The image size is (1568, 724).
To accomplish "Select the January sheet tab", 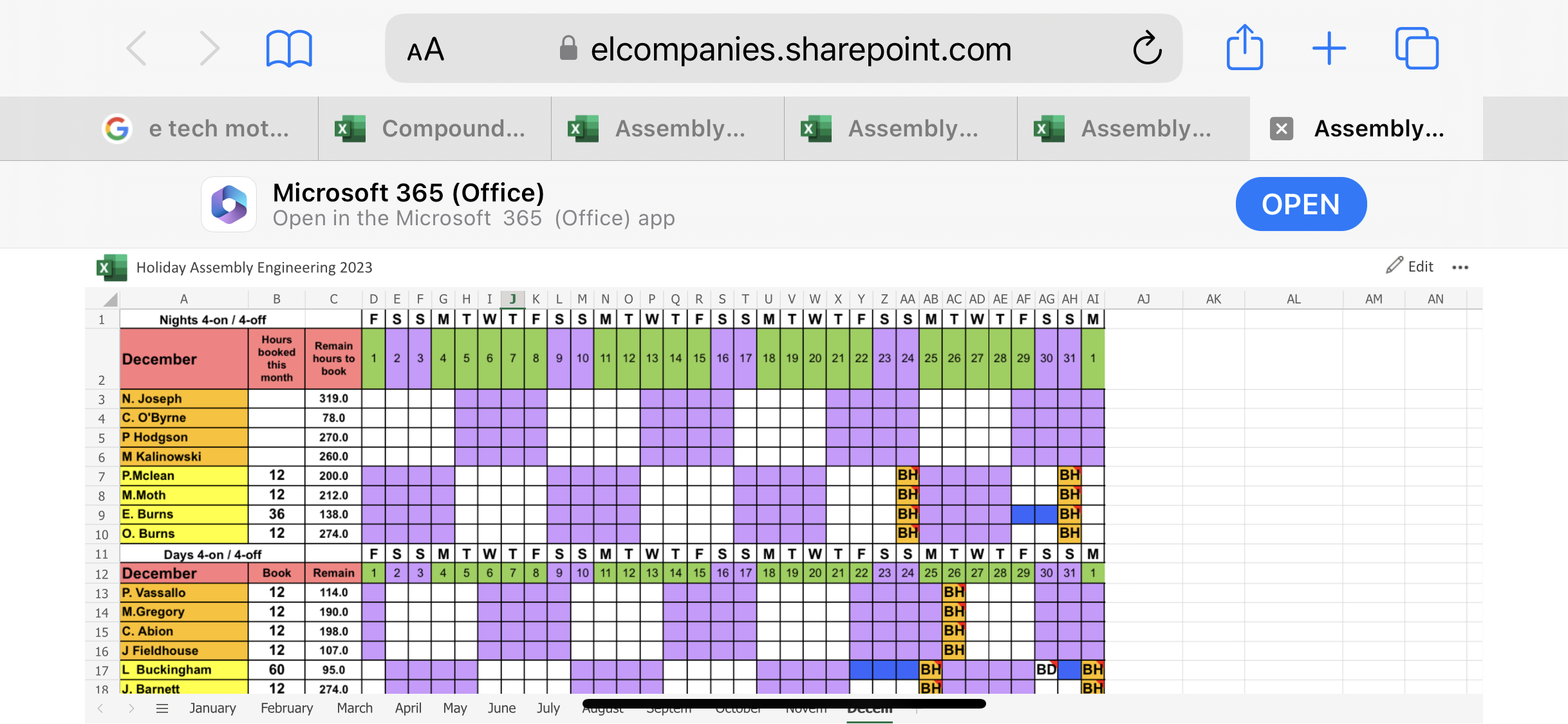I will (x=212, y=709).
